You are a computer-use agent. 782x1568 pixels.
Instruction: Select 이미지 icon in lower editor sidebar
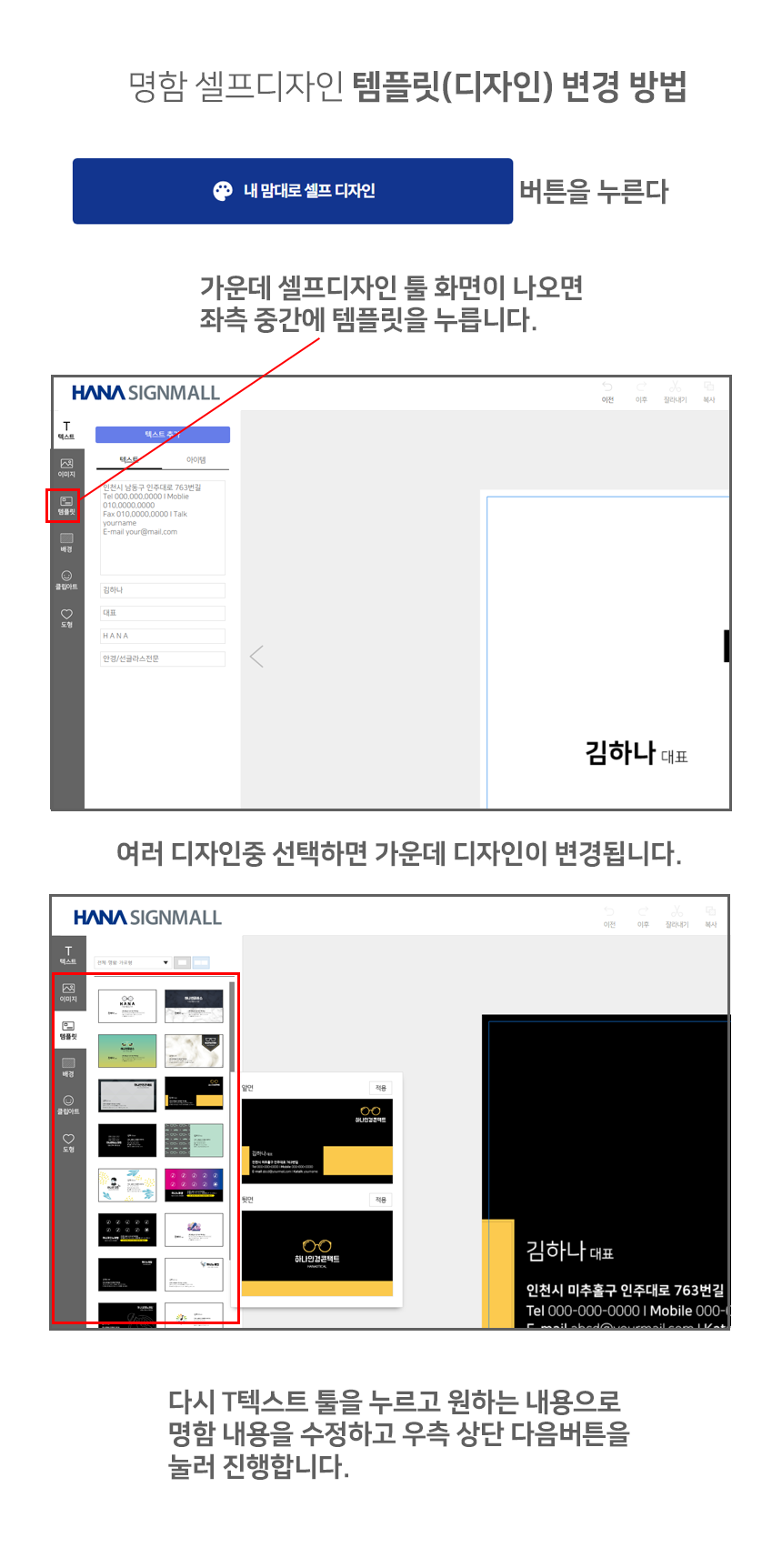pos(68,991)
